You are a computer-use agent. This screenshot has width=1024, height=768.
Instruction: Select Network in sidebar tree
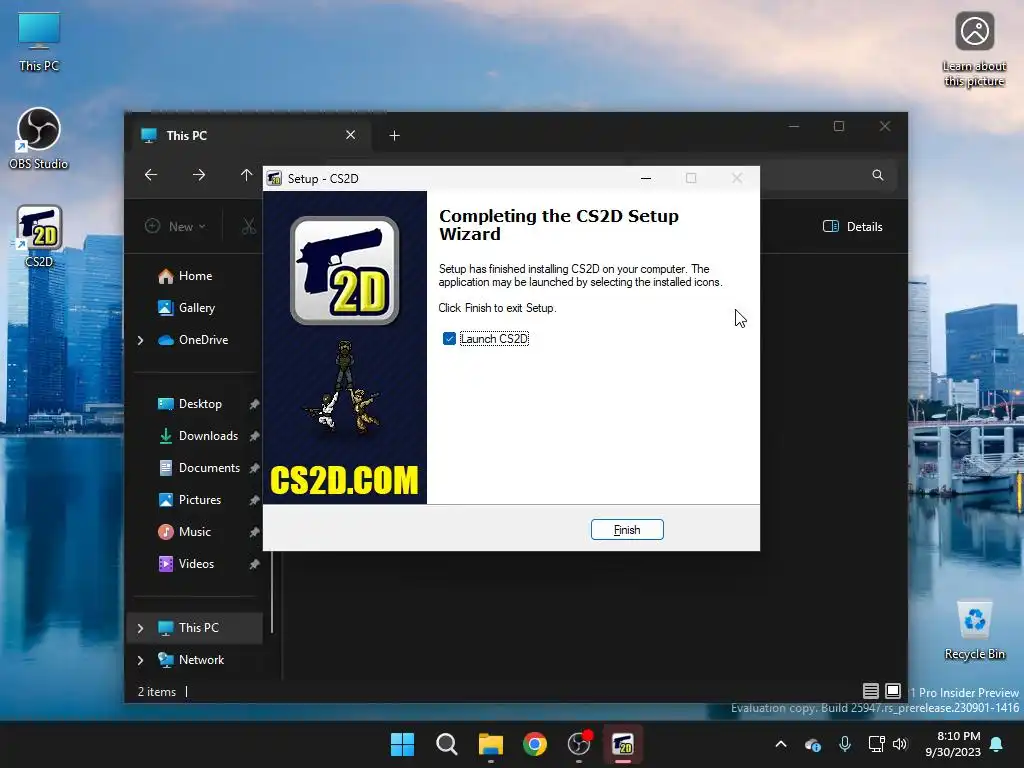(201, 660)
